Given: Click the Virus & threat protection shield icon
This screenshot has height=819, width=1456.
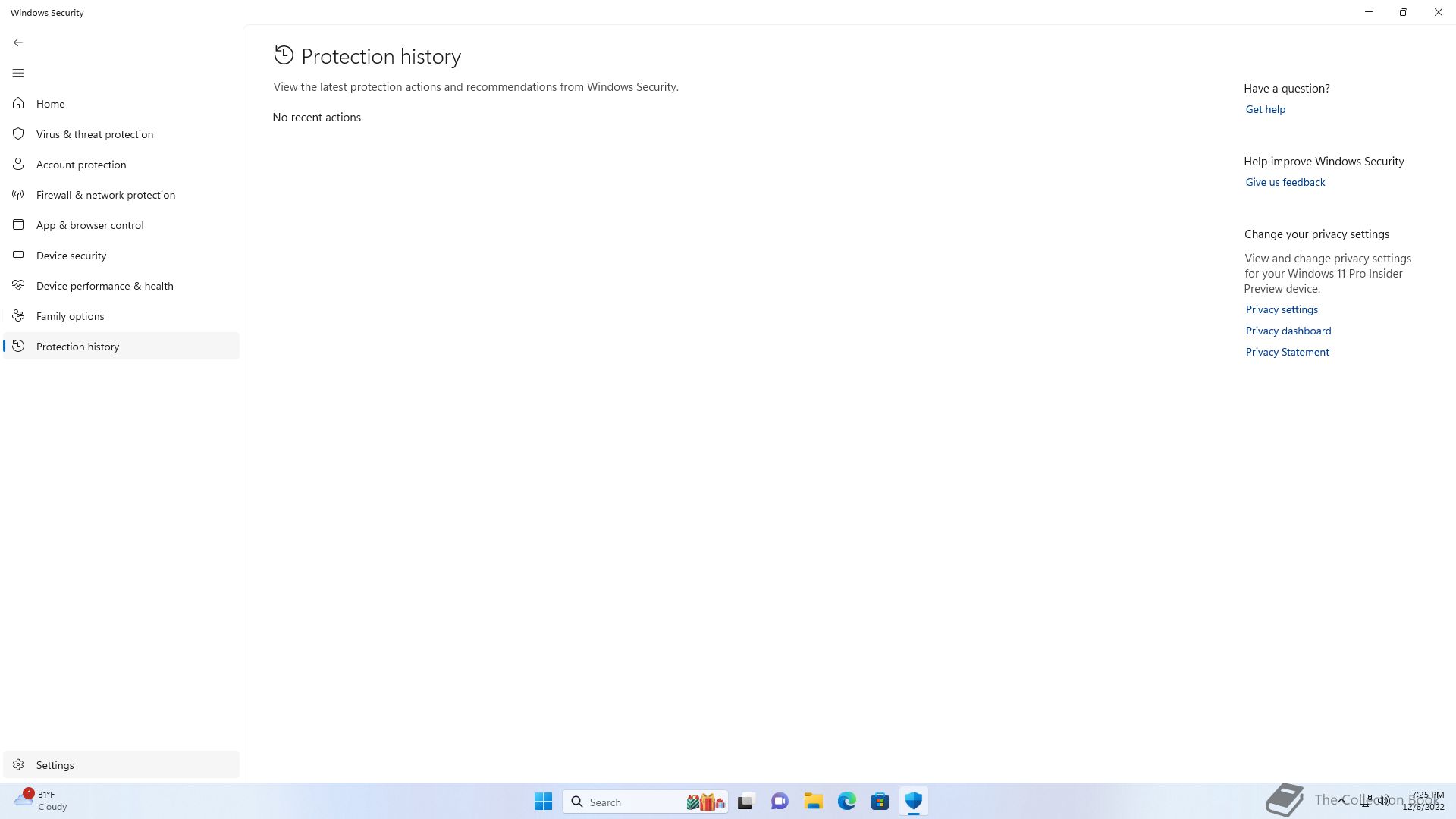Looking at the screenshot, I should pyautogui.click(x=18, y=133).
